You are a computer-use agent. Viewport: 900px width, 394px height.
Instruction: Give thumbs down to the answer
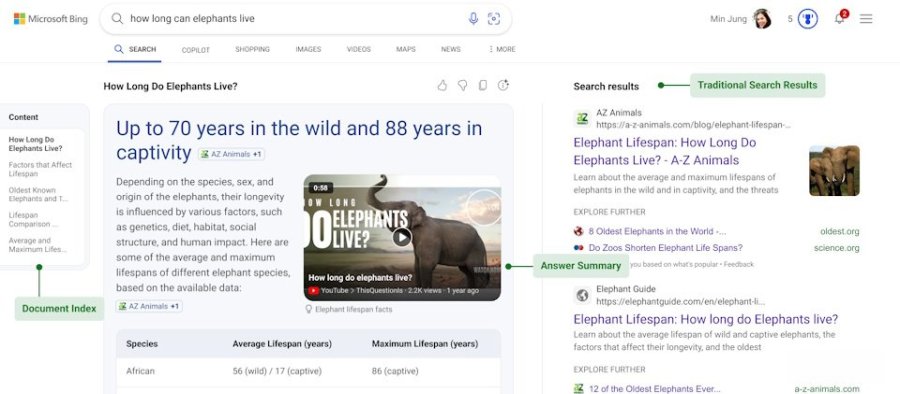tap(462, 86)
